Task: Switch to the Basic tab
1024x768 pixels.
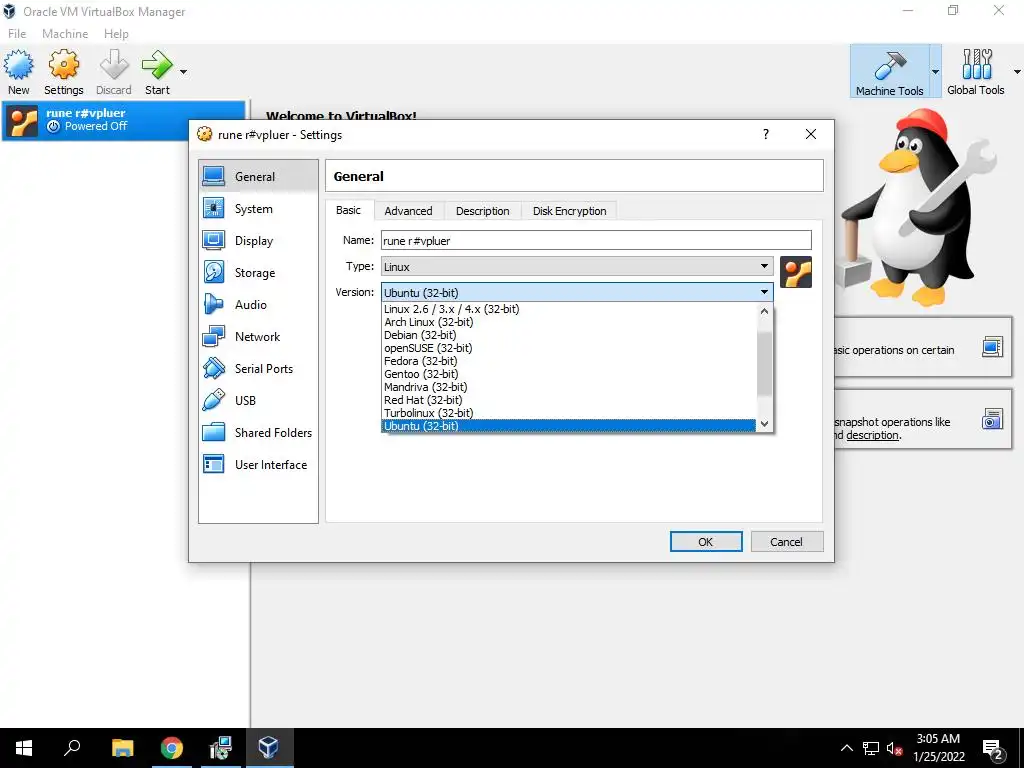Action: (x=348, y=210)
